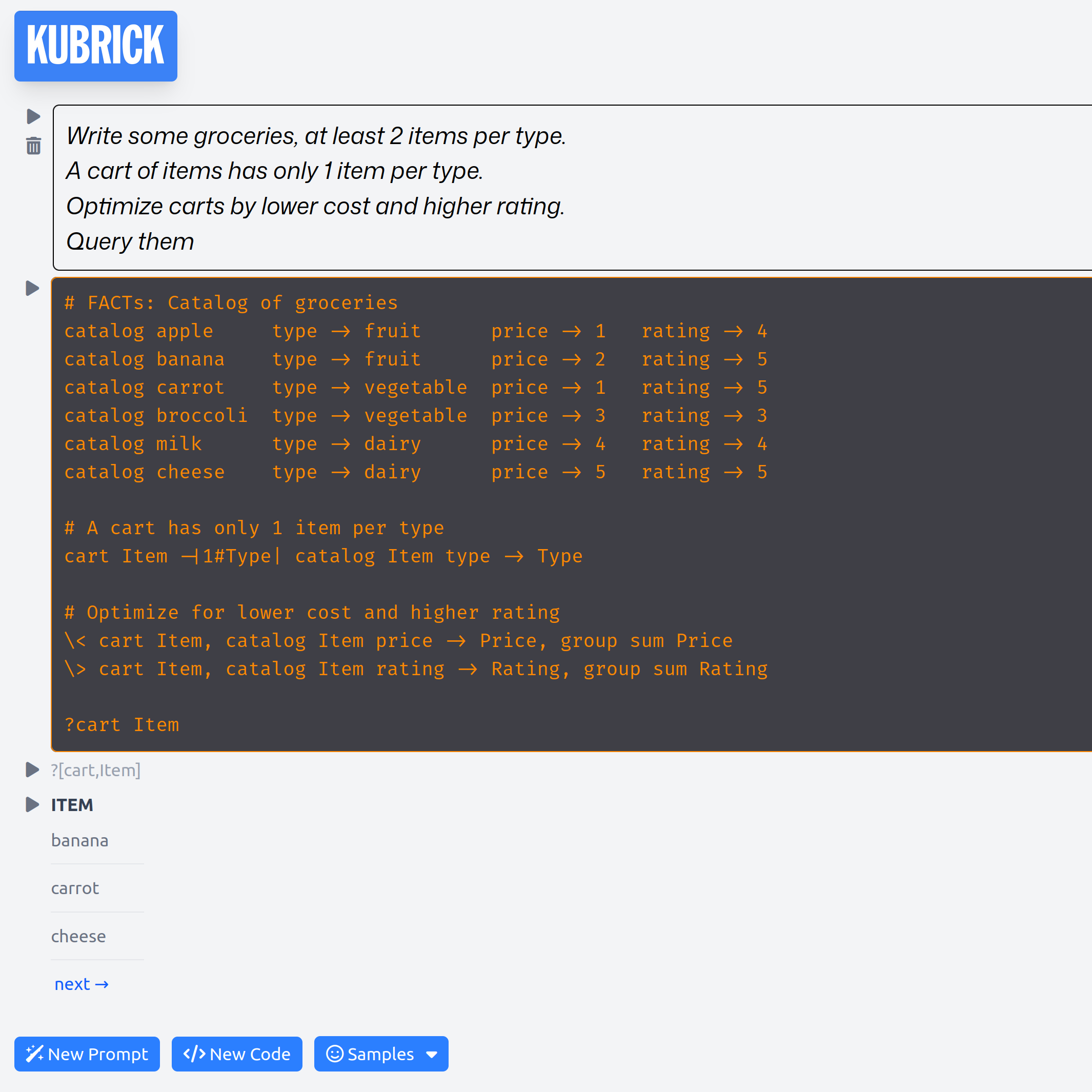Select the cheese result row
The width and height of the screenshot is (1092, 1092).
point(78,936)
